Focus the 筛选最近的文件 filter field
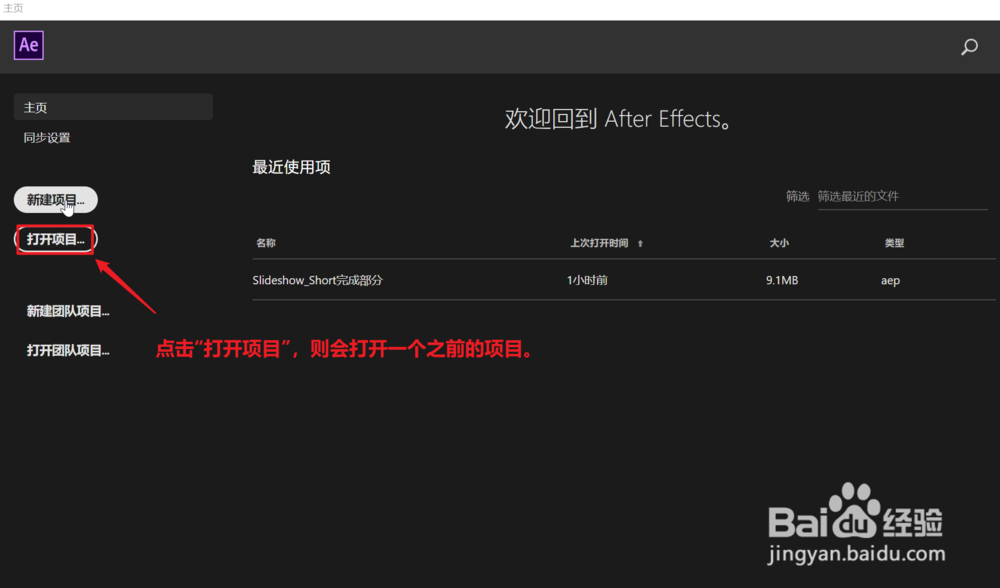This screenshot has height=588, width=1000. point(902,196)
